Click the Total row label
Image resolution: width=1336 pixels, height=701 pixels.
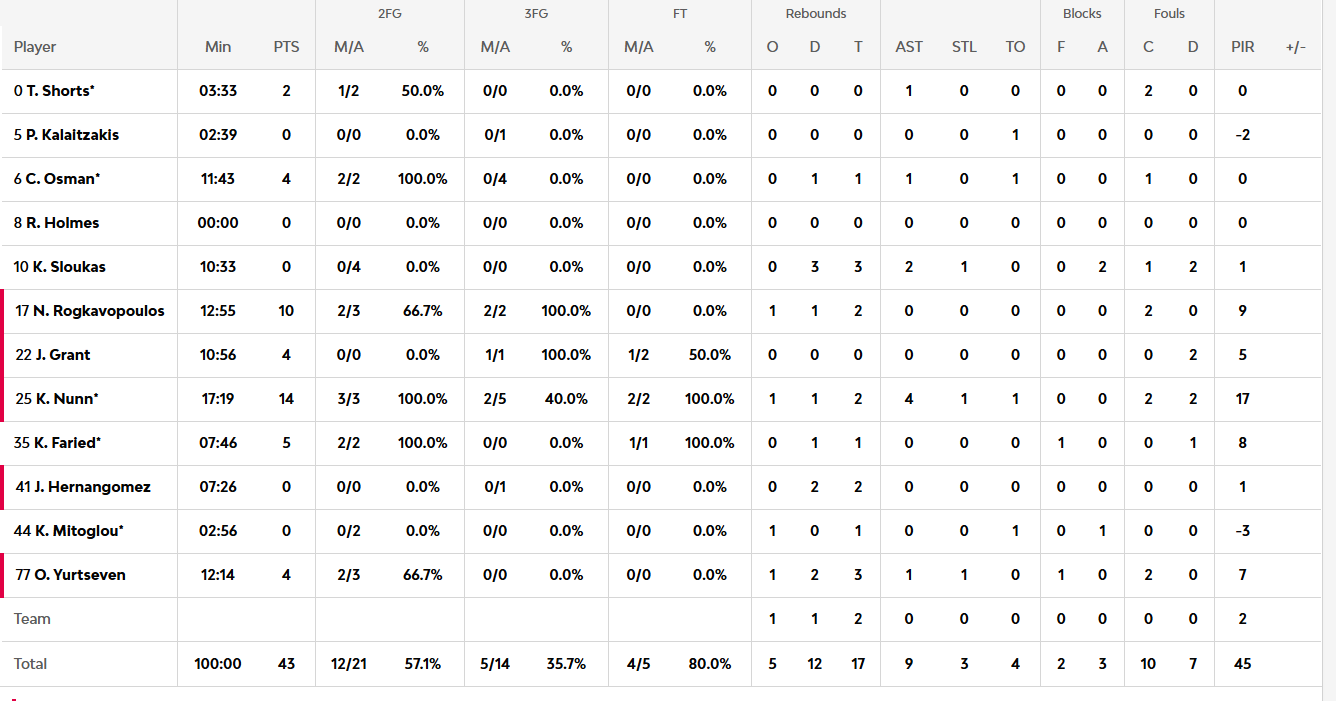pyautogui.click(x=31, y=664)
